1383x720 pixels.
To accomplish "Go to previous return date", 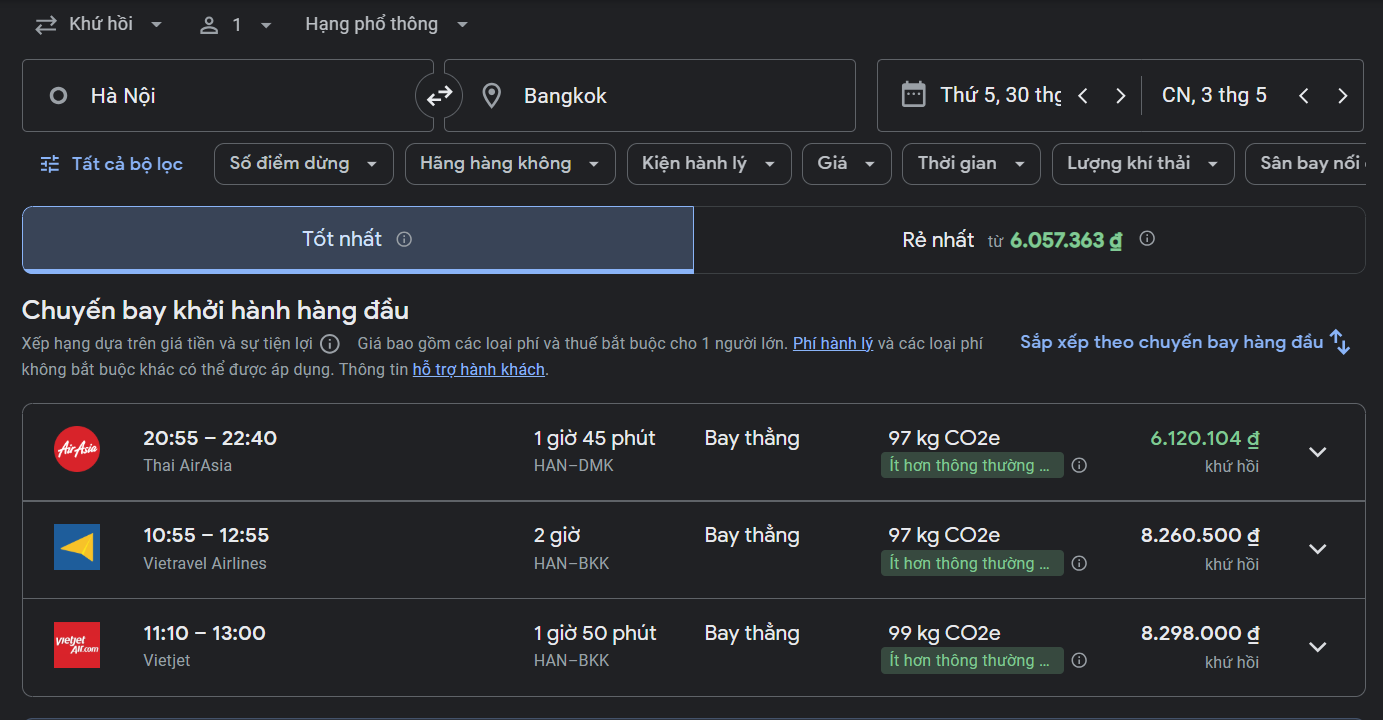I will tap(1303, 96).
